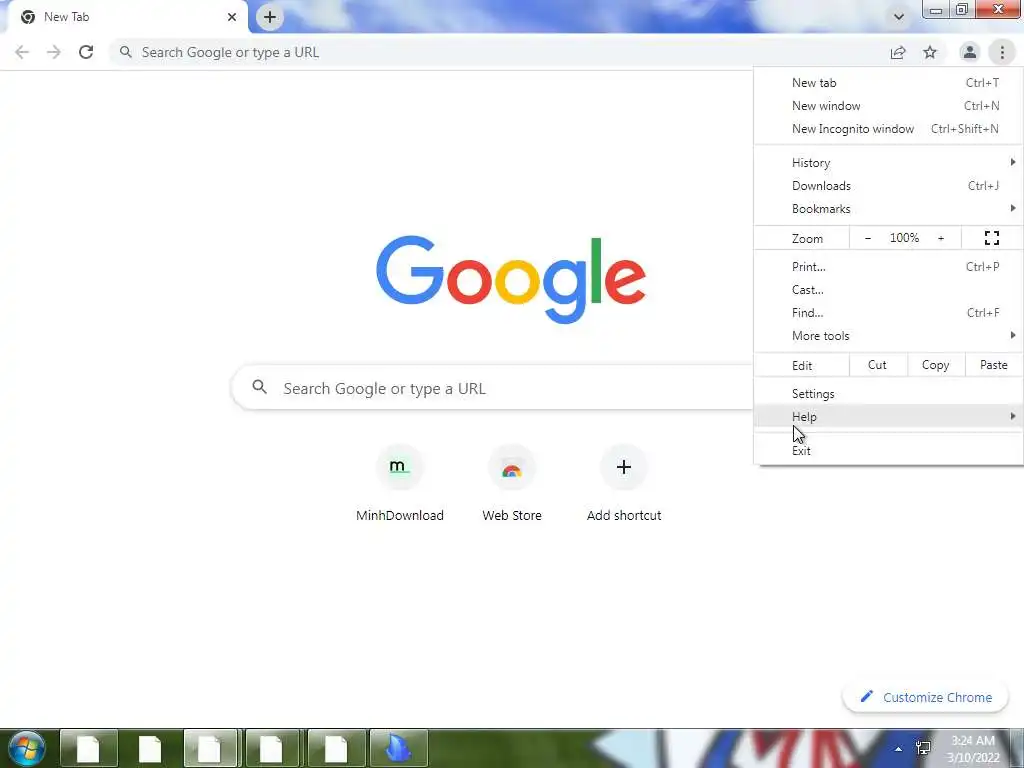The height and width of the screenshot is (768, 1024).
Task: Click the 100% zoom value
Action: pos(904,238)
